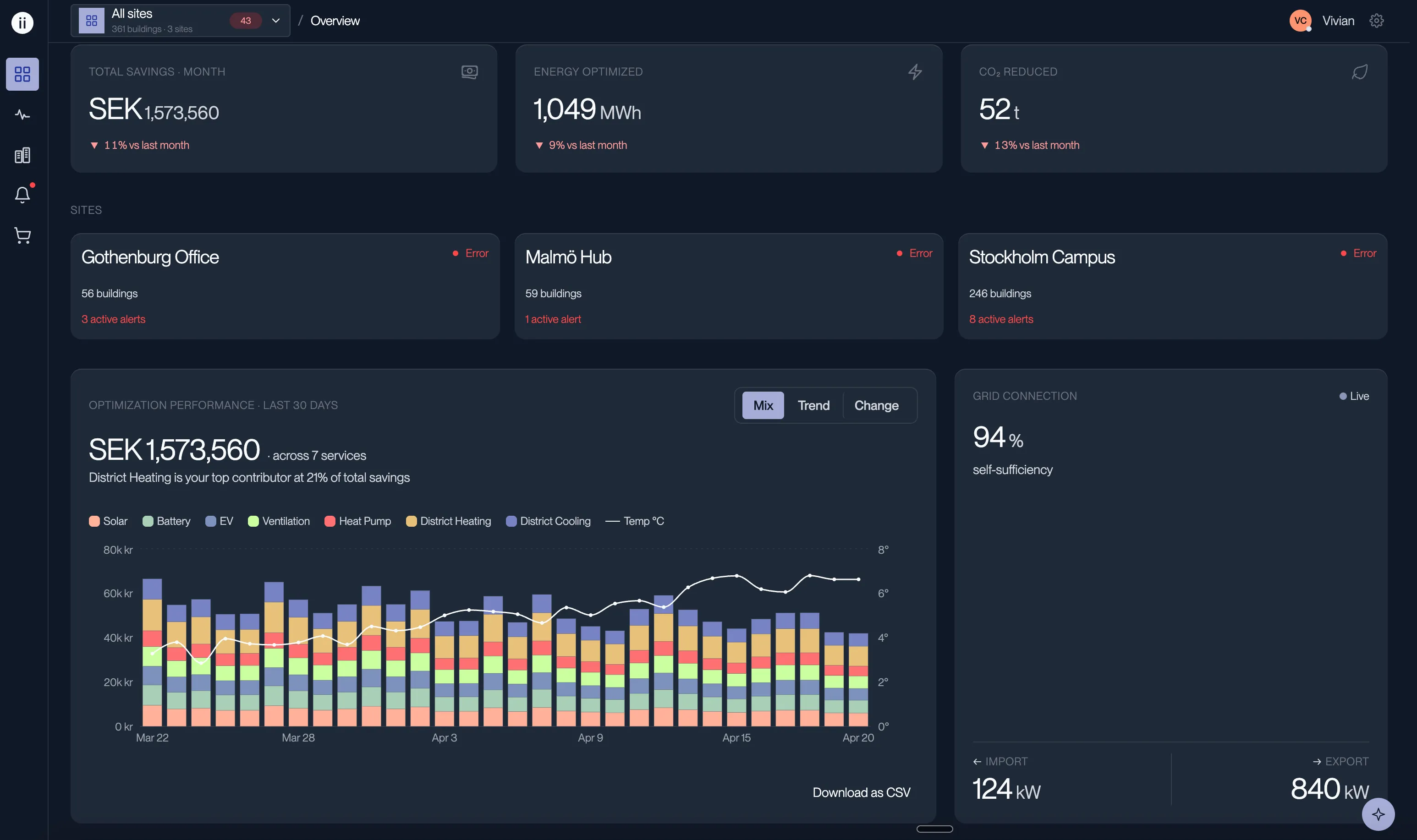
Task: Click 56 buildings on Gothenburg Office
Action: [x=110, y=293]
